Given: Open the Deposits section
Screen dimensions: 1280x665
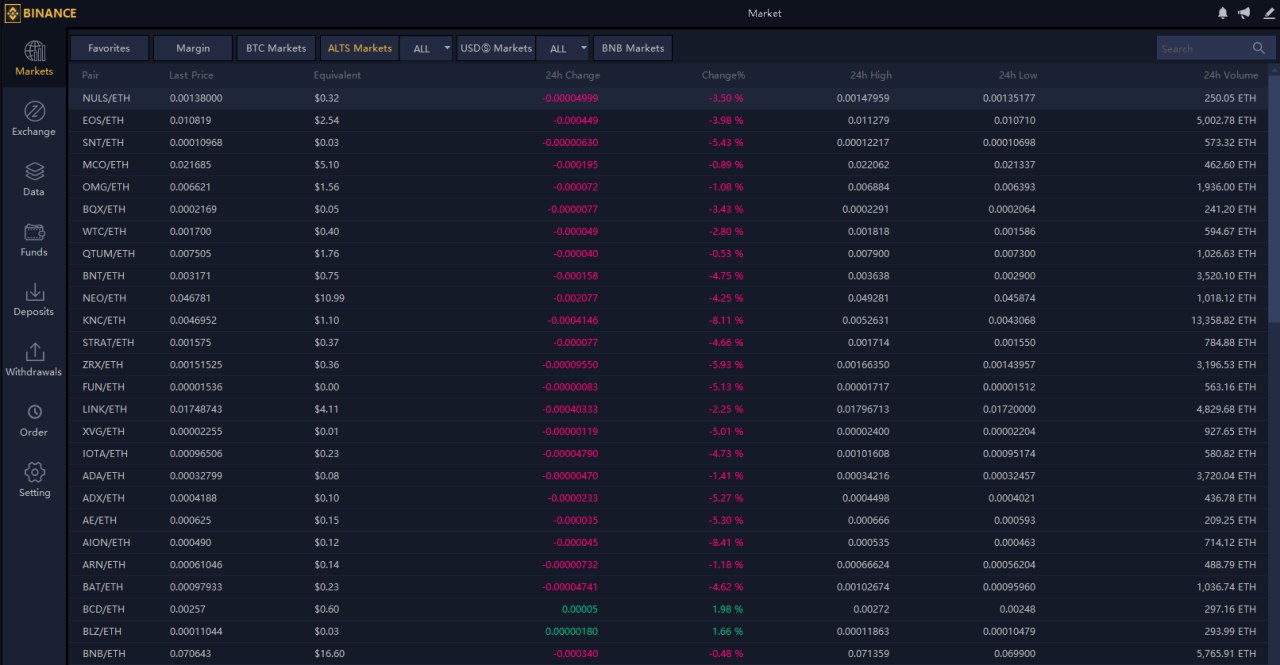Looking at the screenshot, I should click(34, 299).
